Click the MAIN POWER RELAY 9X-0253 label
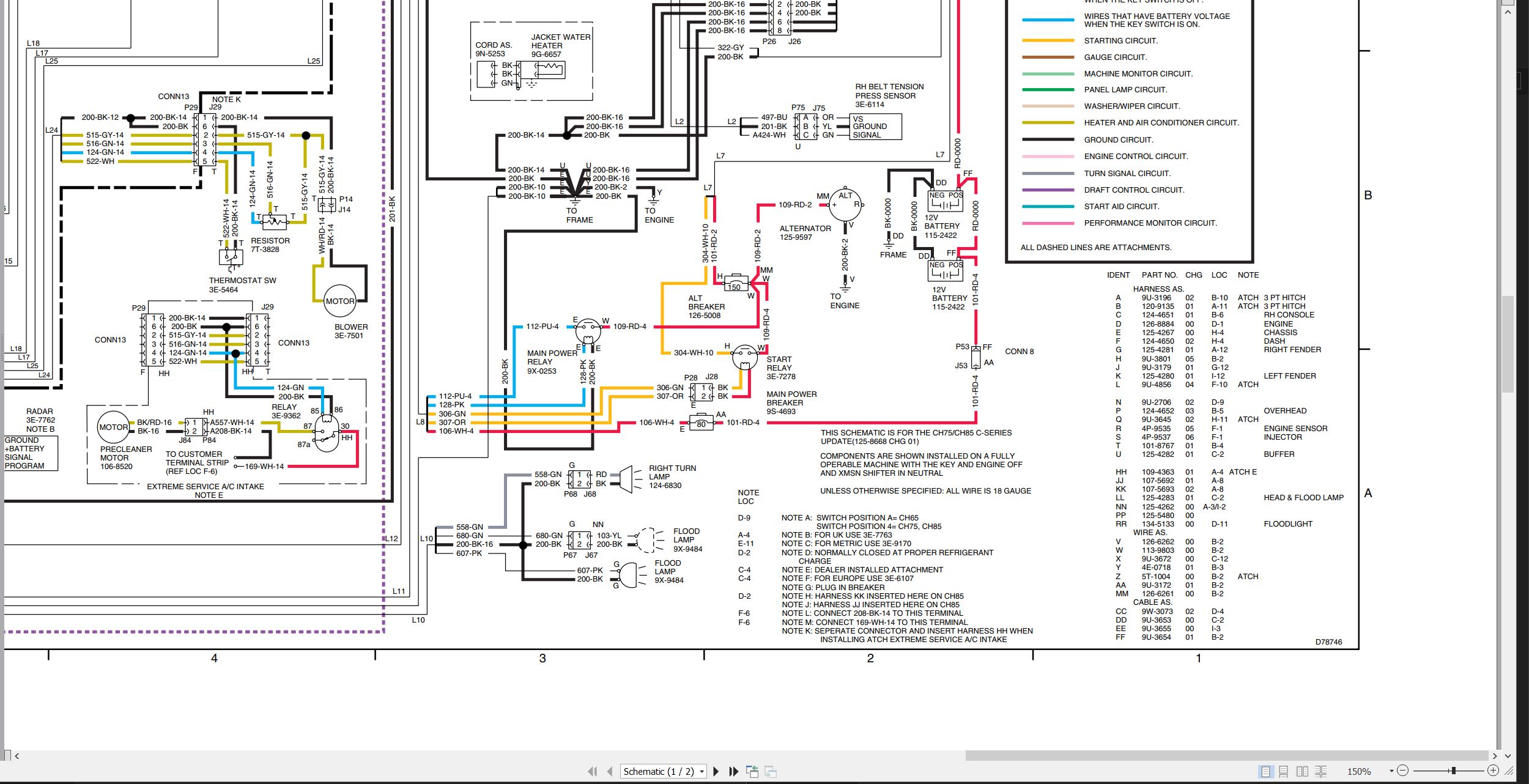This screenshot has width=1529, height=784. pyautogui.click(x=552, y=362)
